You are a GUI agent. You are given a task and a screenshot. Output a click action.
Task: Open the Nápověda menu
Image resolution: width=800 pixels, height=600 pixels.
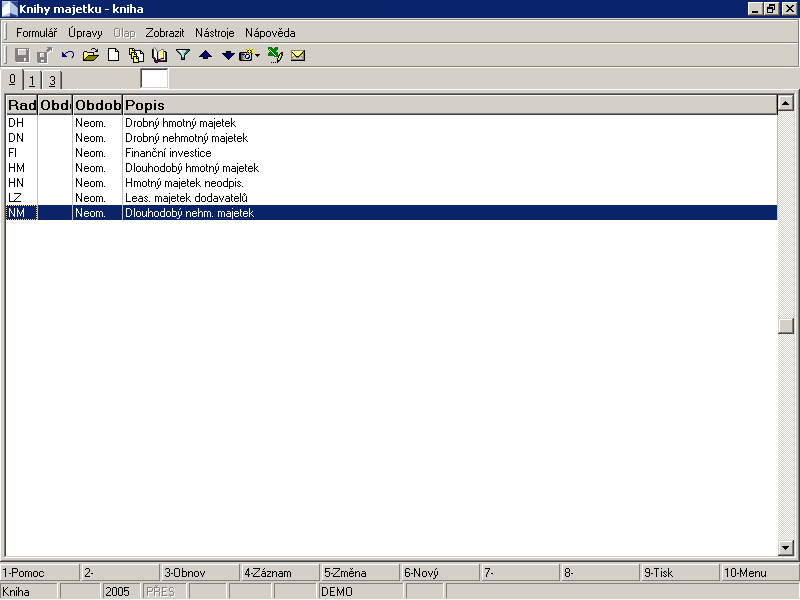tap(270, 33)
